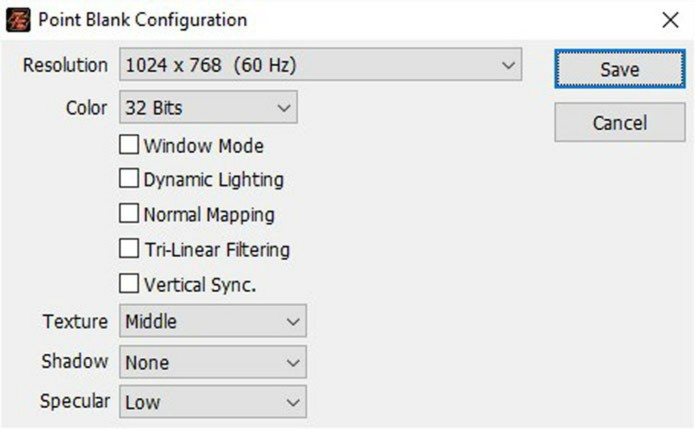
Task: Open the Specular dropdown showing Low
Action: (x=213, y=402)
